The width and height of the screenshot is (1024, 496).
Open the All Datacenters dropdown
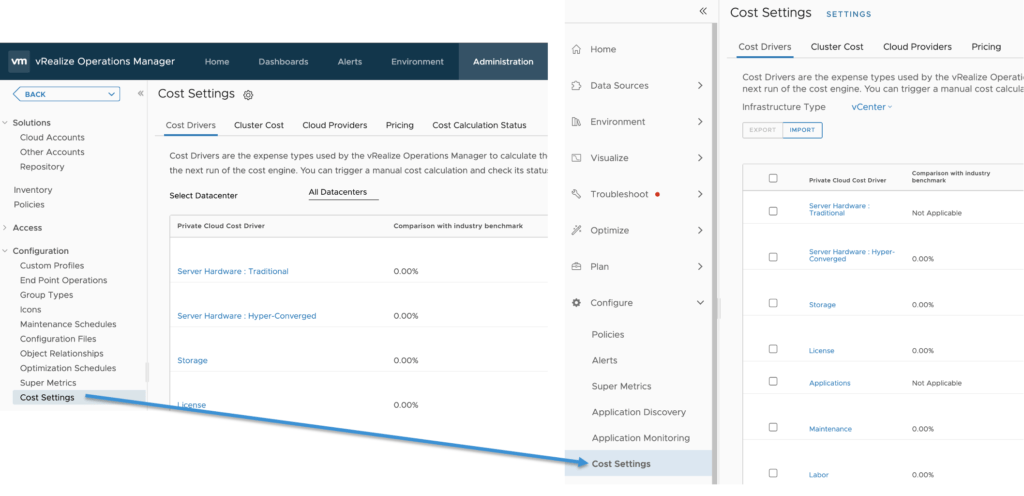343,192
